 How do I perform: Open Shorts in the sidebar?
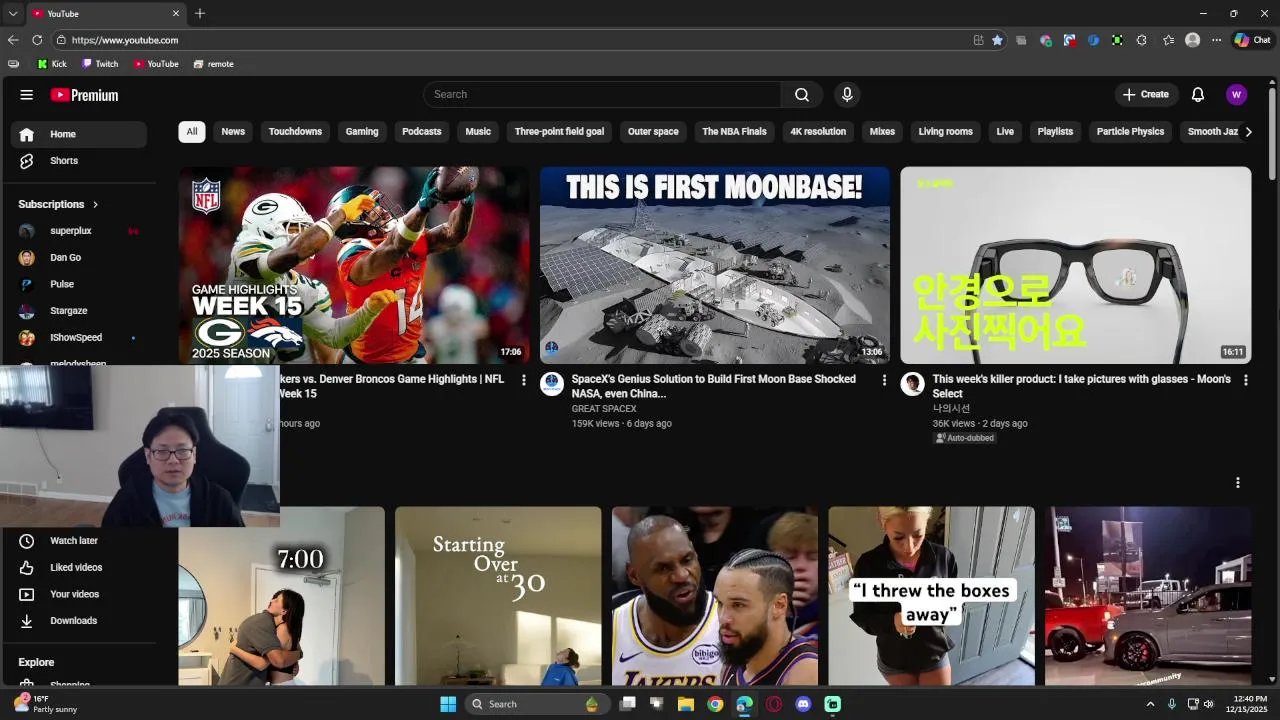click(x=79, y=161)
